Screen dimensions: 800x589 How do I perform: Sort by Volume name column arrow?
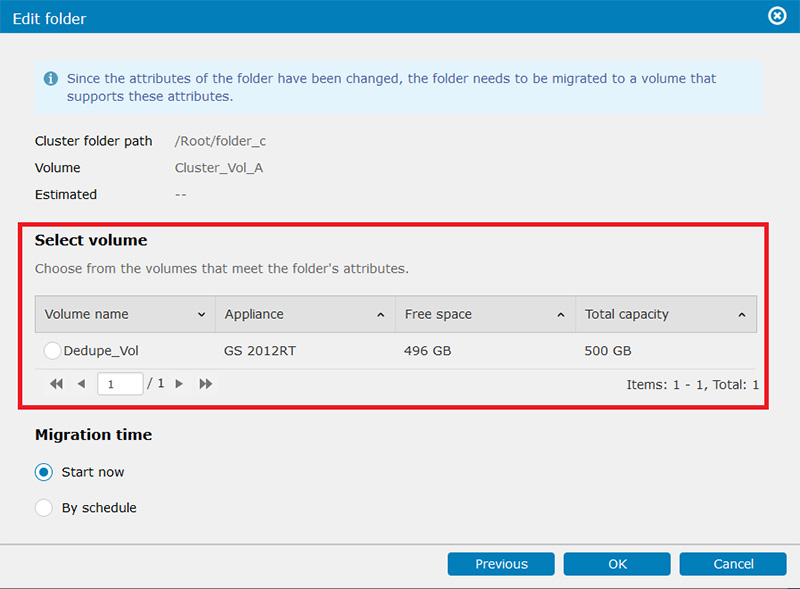[202, 314]
